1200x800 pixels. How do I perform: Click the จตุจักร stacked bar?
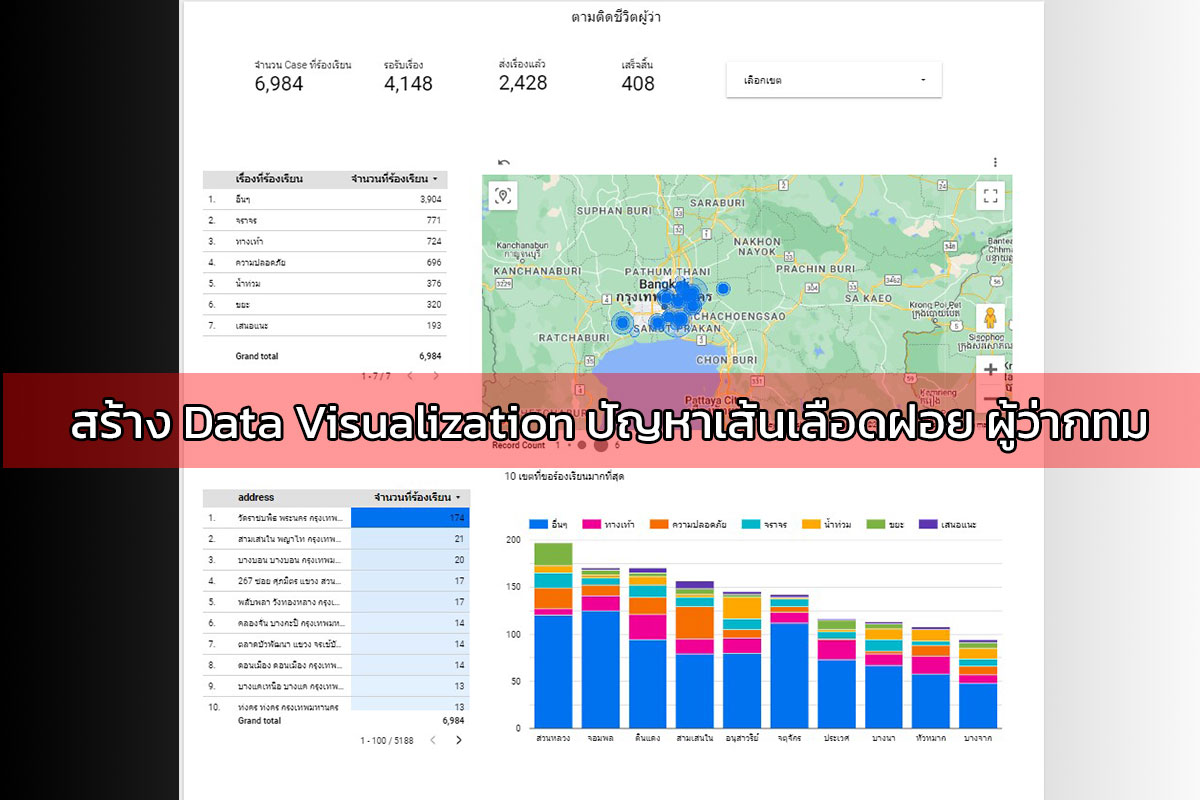pyautogui.click(x=790, y=661)
